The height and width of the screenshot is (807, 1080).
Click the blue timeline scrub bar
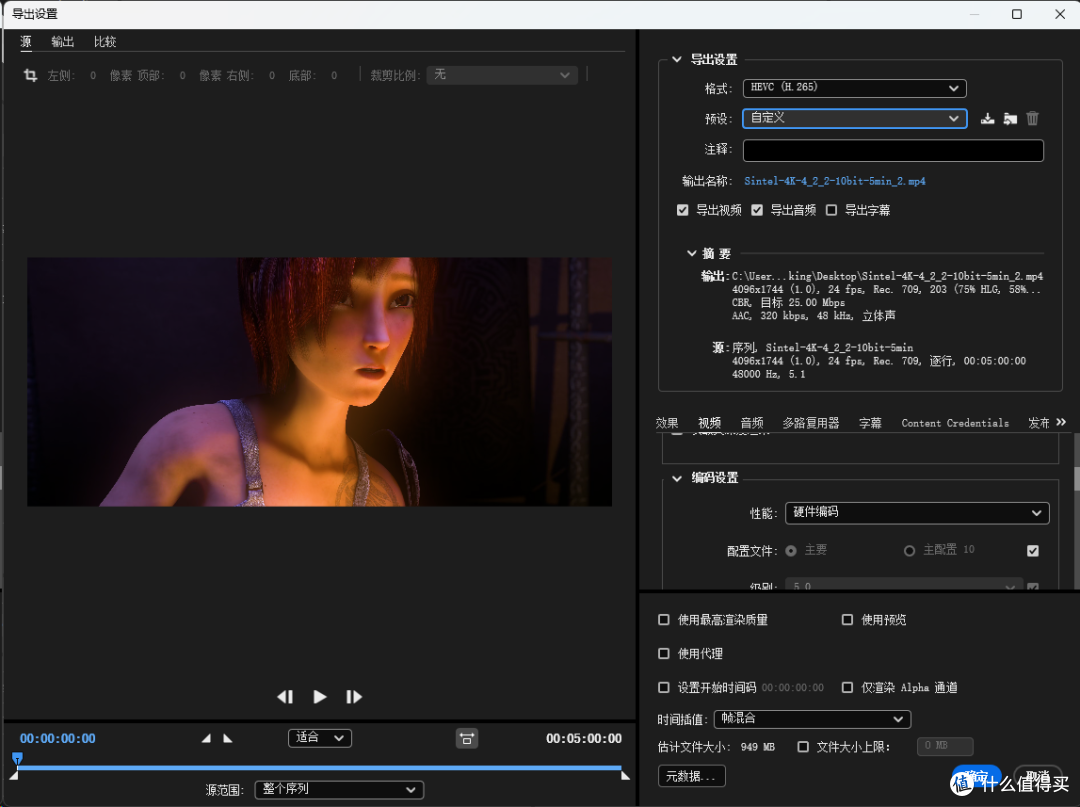pyautogui.click(x=319, y=767)
